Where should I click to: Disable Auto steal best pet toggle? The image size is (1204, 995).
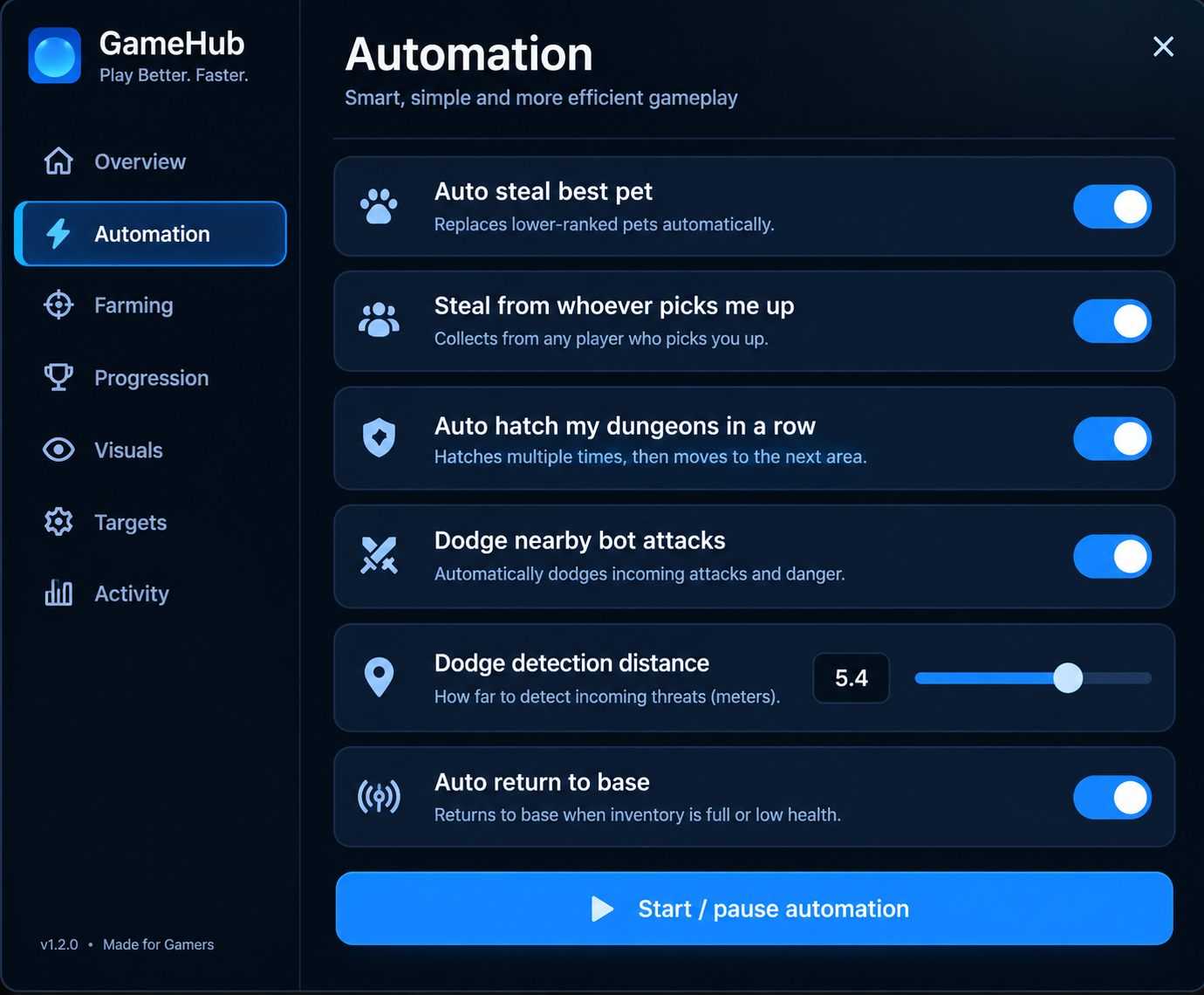1112,207
